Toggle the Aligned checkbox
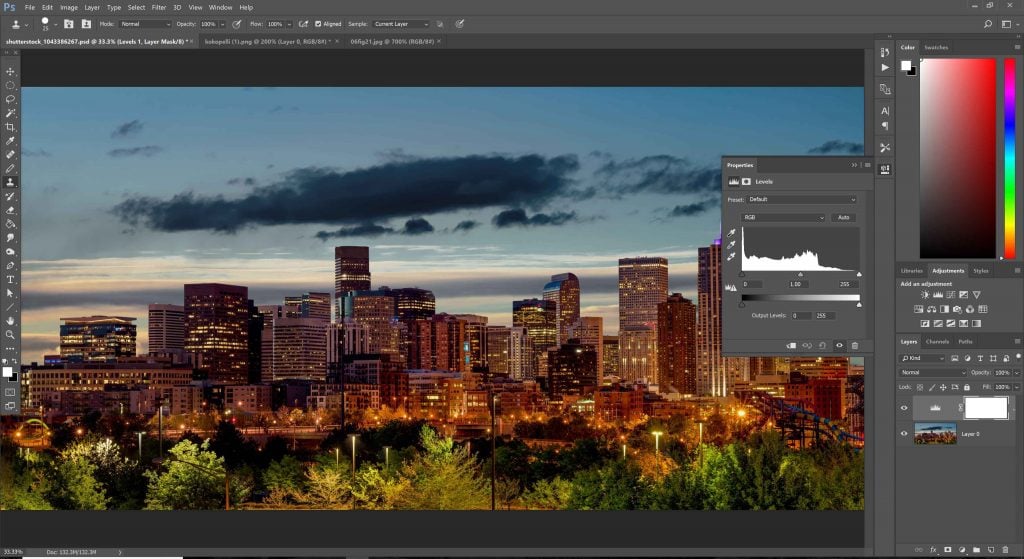This screenshot has height=559, width=1024. coord(318,23)
